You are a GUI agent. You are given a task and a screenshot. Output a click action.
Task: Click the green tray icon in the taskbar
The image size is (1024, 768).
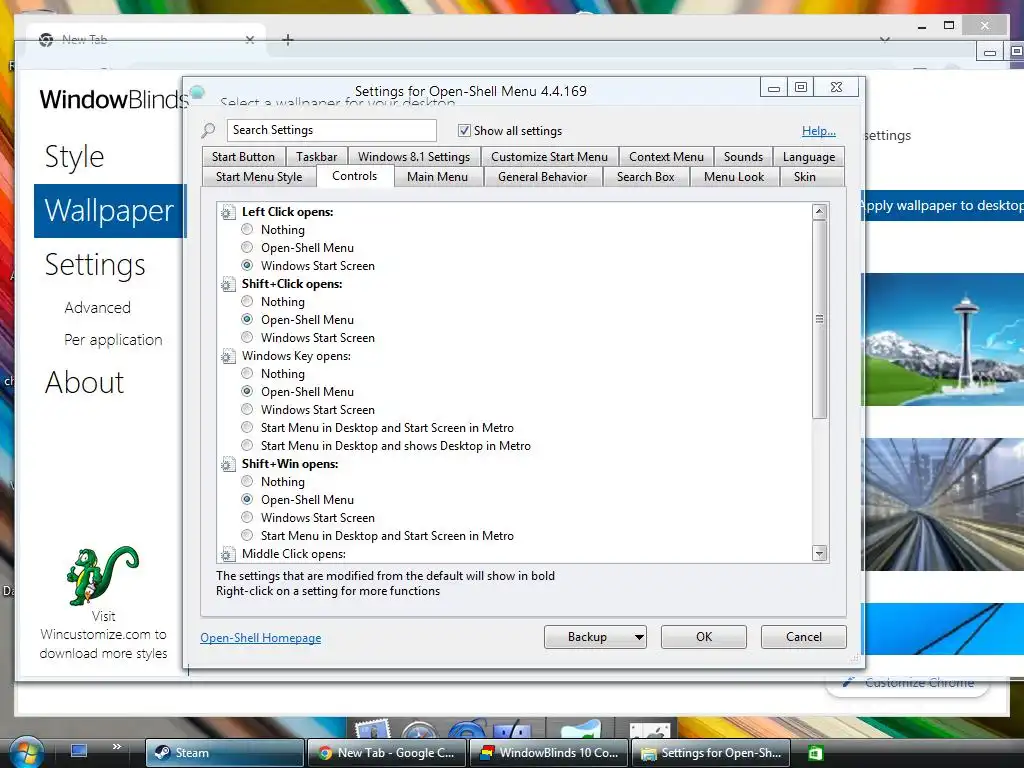click(x=815, y=753)
